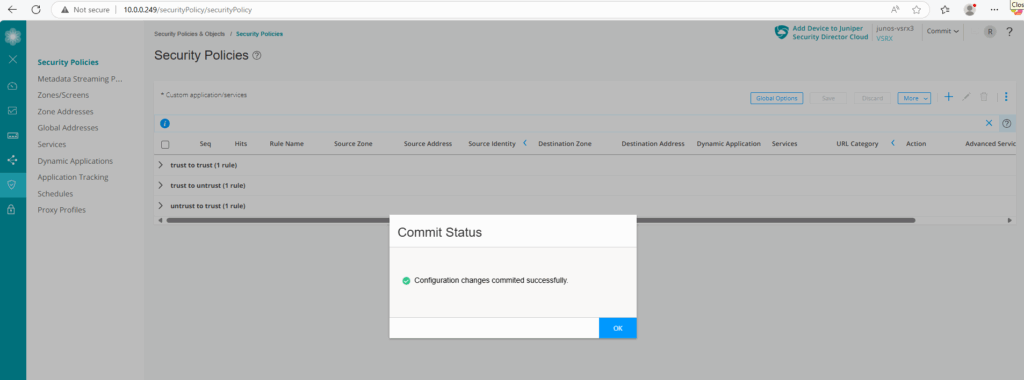Click the blue info icon in the banner
Screen dimensions: 1024x380
165,123
